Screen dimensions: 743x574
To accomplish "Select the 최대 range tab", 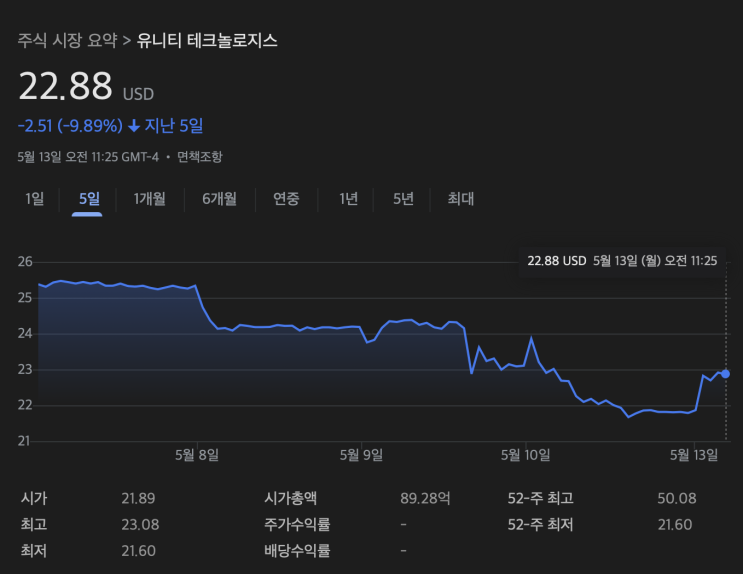I will pos(461,199).
